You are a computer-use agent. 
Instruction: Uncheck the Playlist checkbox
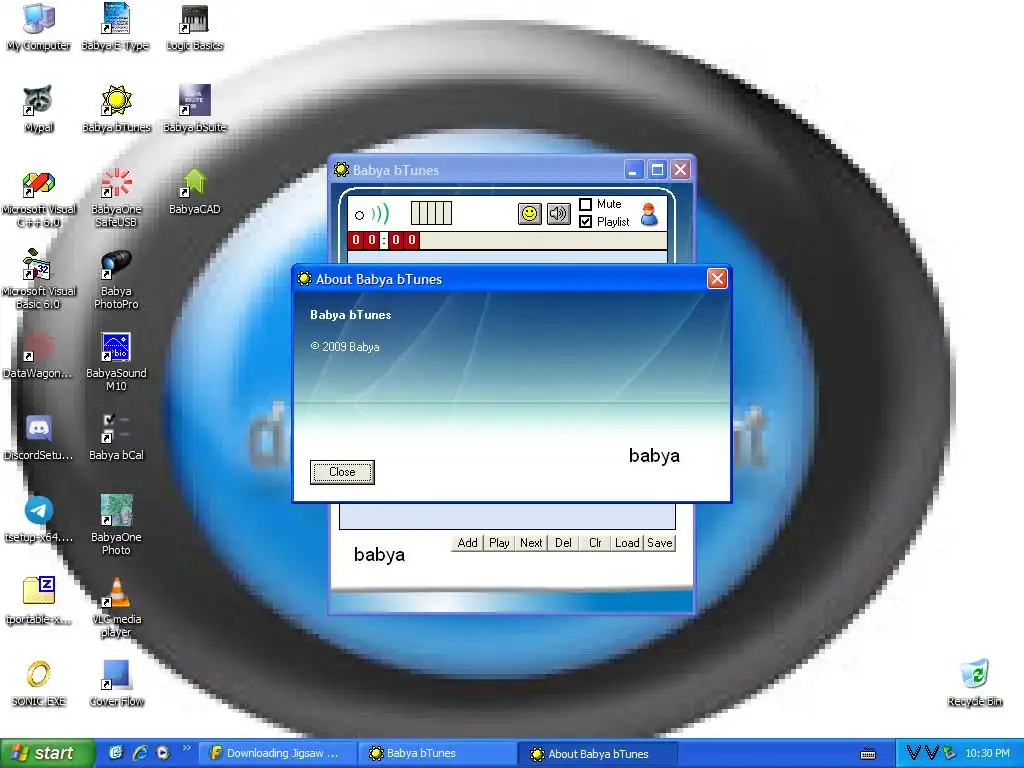[x=586, y=221]
